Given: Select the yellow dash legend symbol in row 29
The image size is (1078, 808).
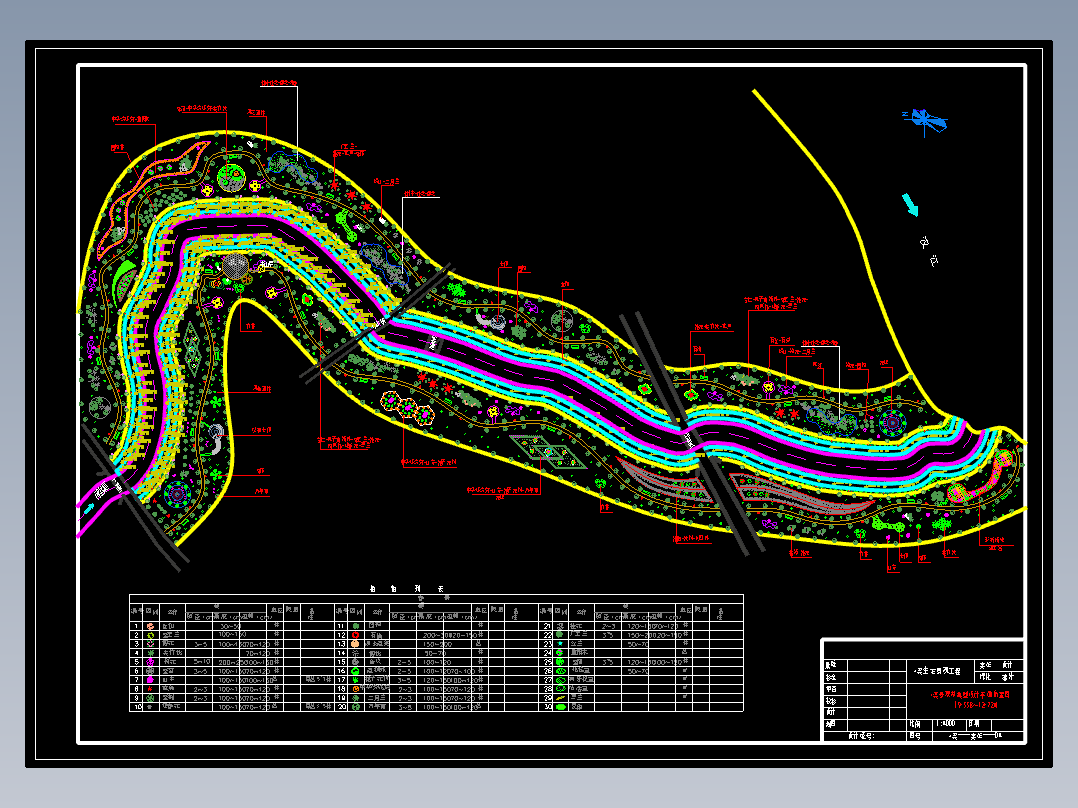Looking at the screenshot, I should 560,698.
